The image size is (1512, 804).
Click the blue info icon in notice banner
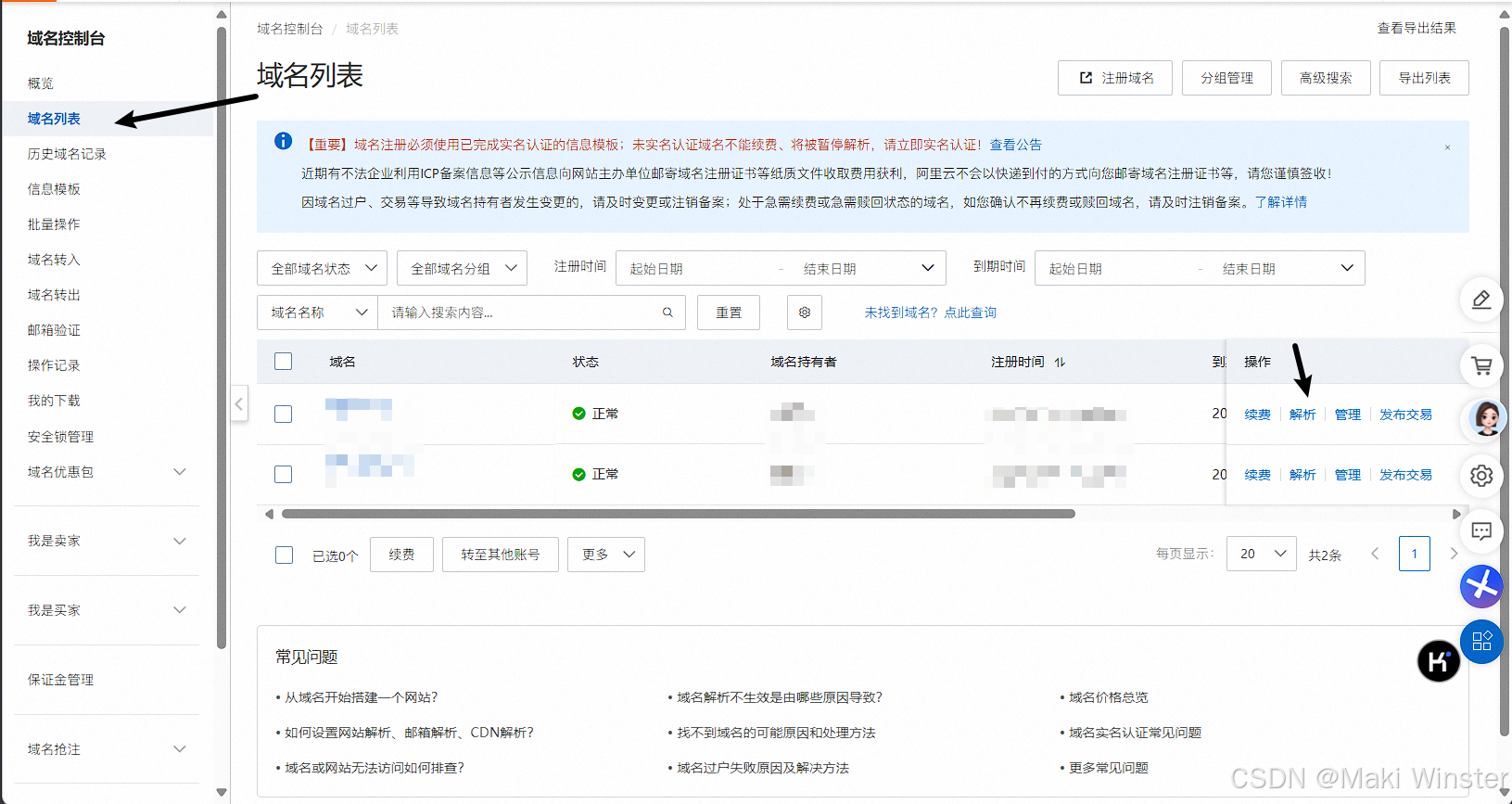coord(284,141)
